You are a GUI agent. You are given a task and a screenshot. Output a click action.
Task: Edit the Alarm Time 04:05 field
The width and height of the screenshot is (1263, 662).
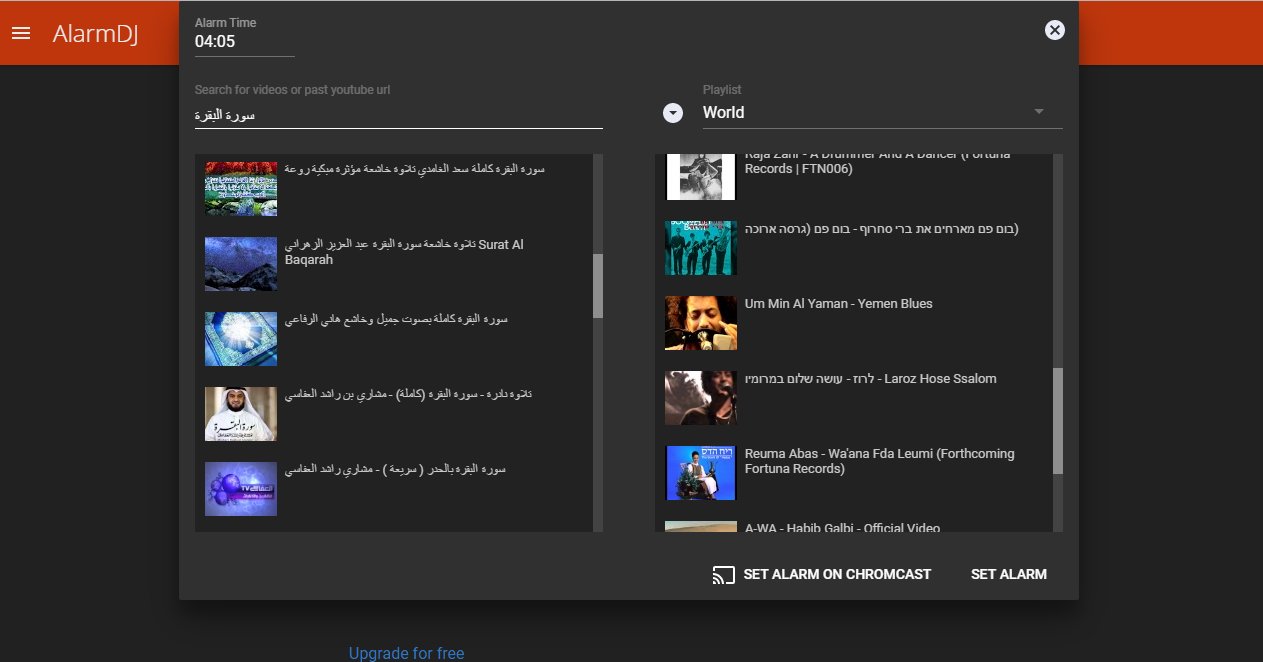[x=243, y=42]
